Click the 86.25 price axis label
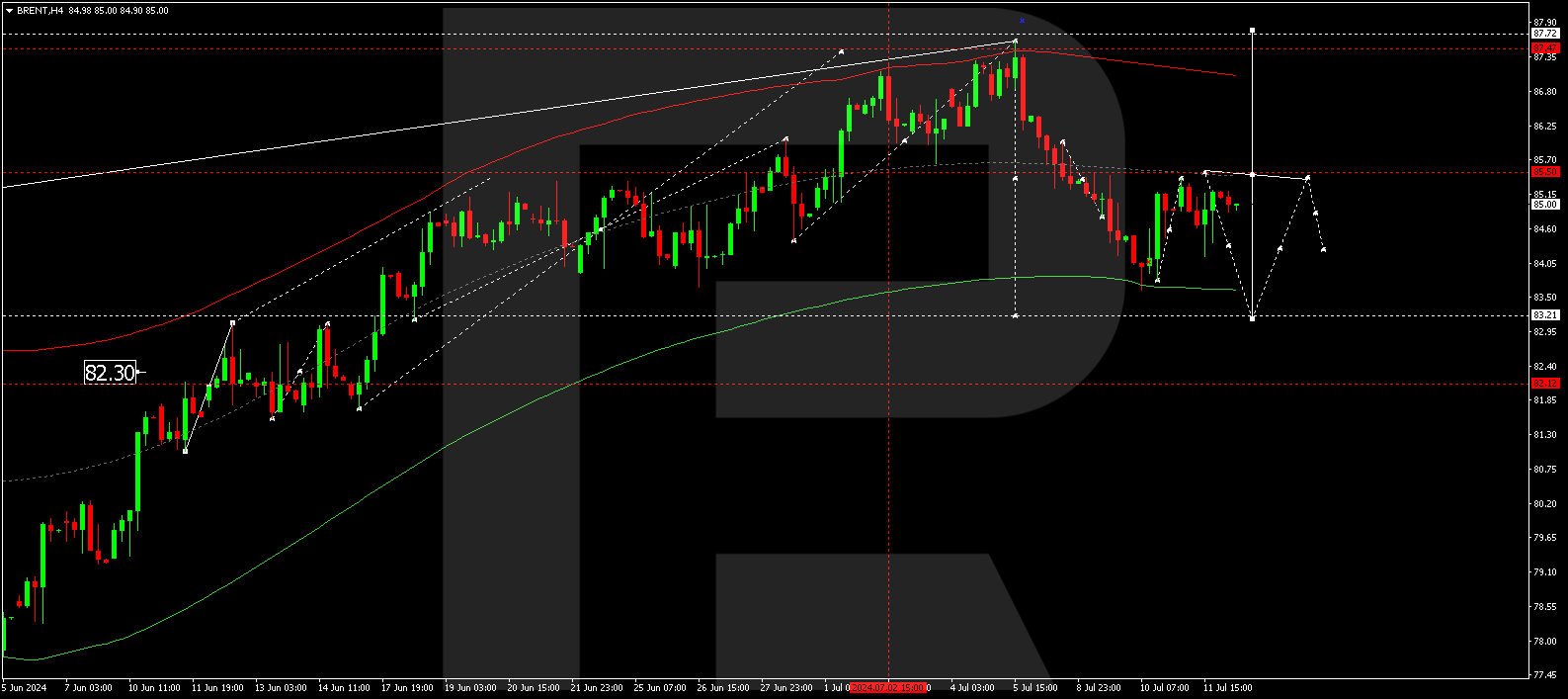The height and width of the screenshot is (699, 1568). click(1544, 127)
